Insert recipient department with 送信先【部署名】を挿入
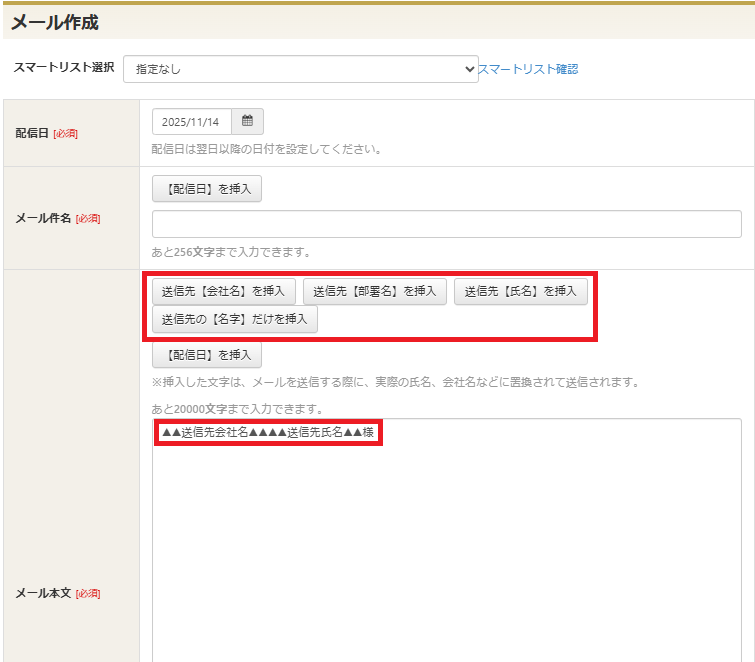The image size is (755, 662). [x=374, y=291]
